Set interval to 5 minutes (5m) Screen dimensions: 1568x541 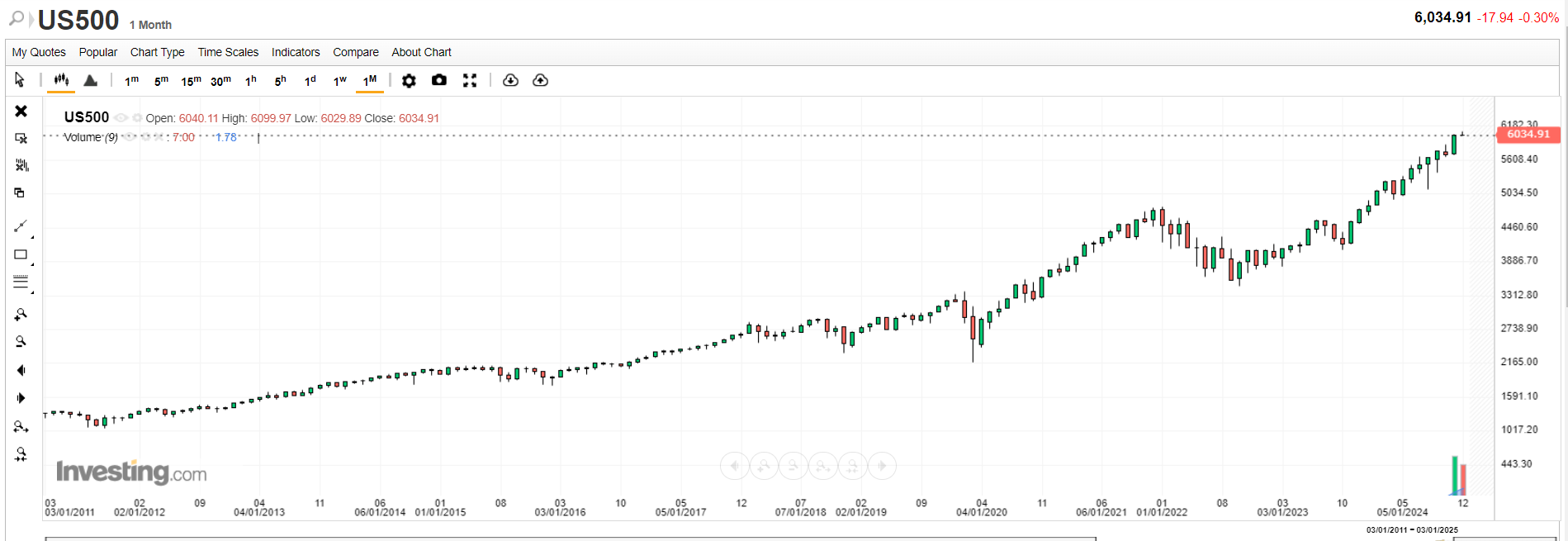tap(161, 80)
